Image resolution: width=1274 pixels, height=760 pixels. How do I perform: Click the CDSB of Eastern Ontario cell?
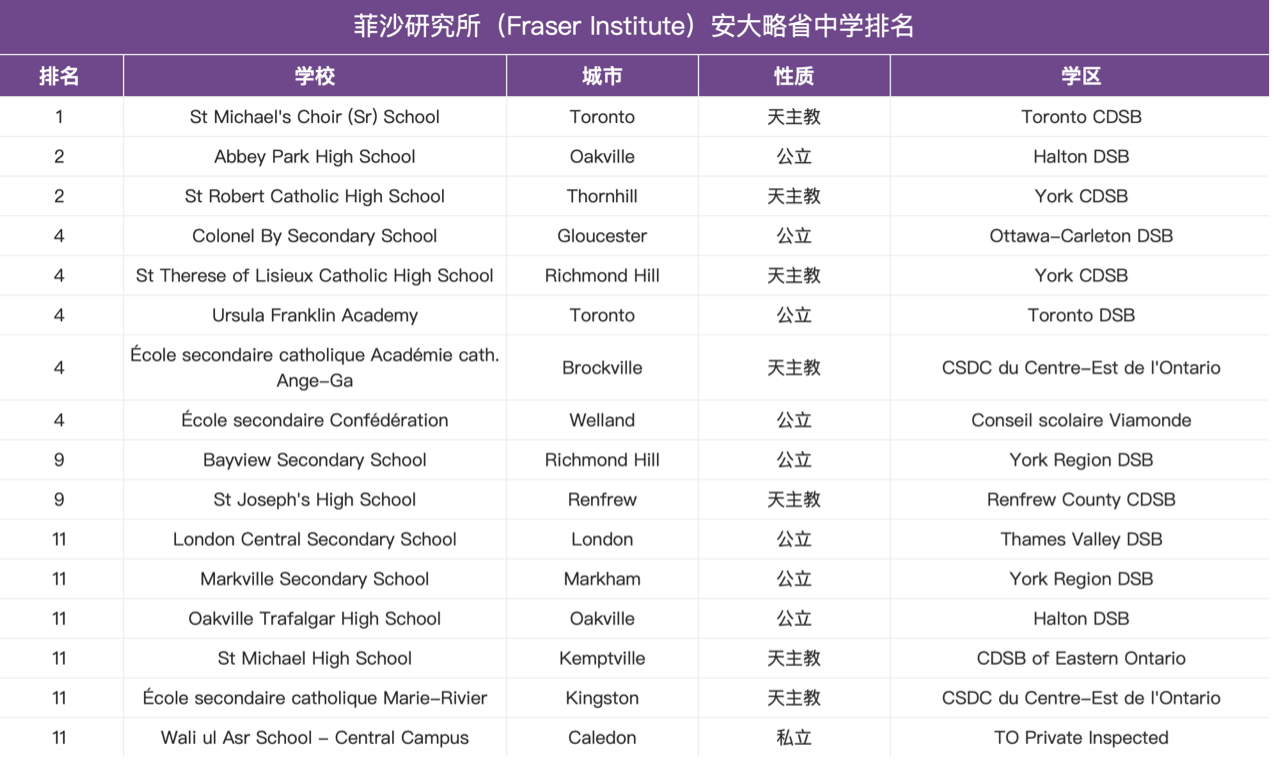click(x=1081, y=659)
